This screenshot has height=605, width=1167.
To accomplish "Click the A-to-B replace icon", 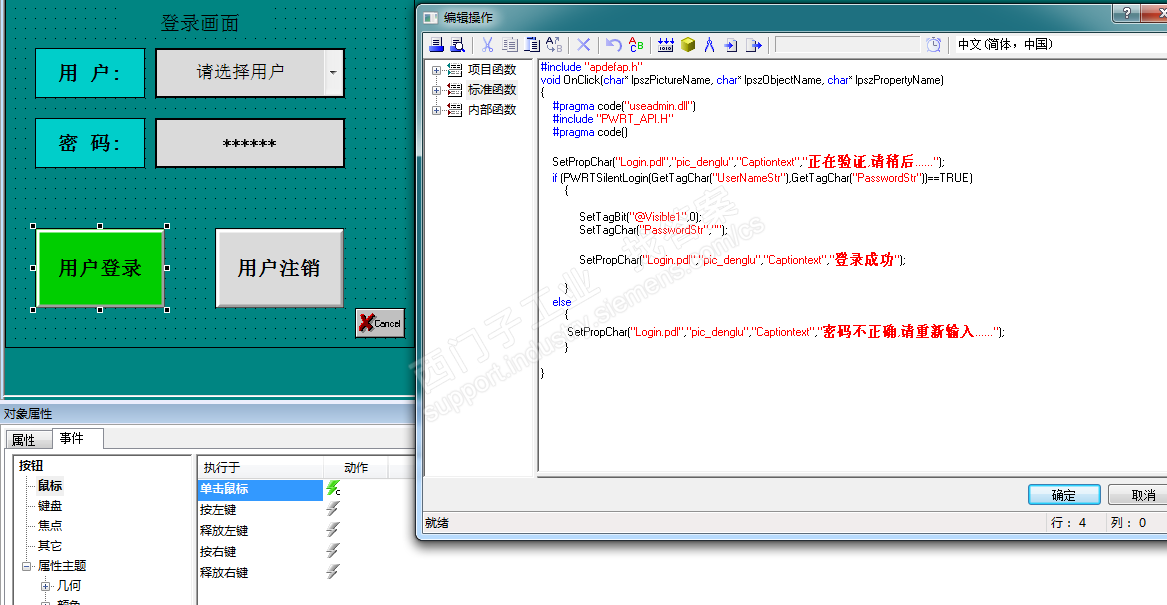I will pos(554,45).
